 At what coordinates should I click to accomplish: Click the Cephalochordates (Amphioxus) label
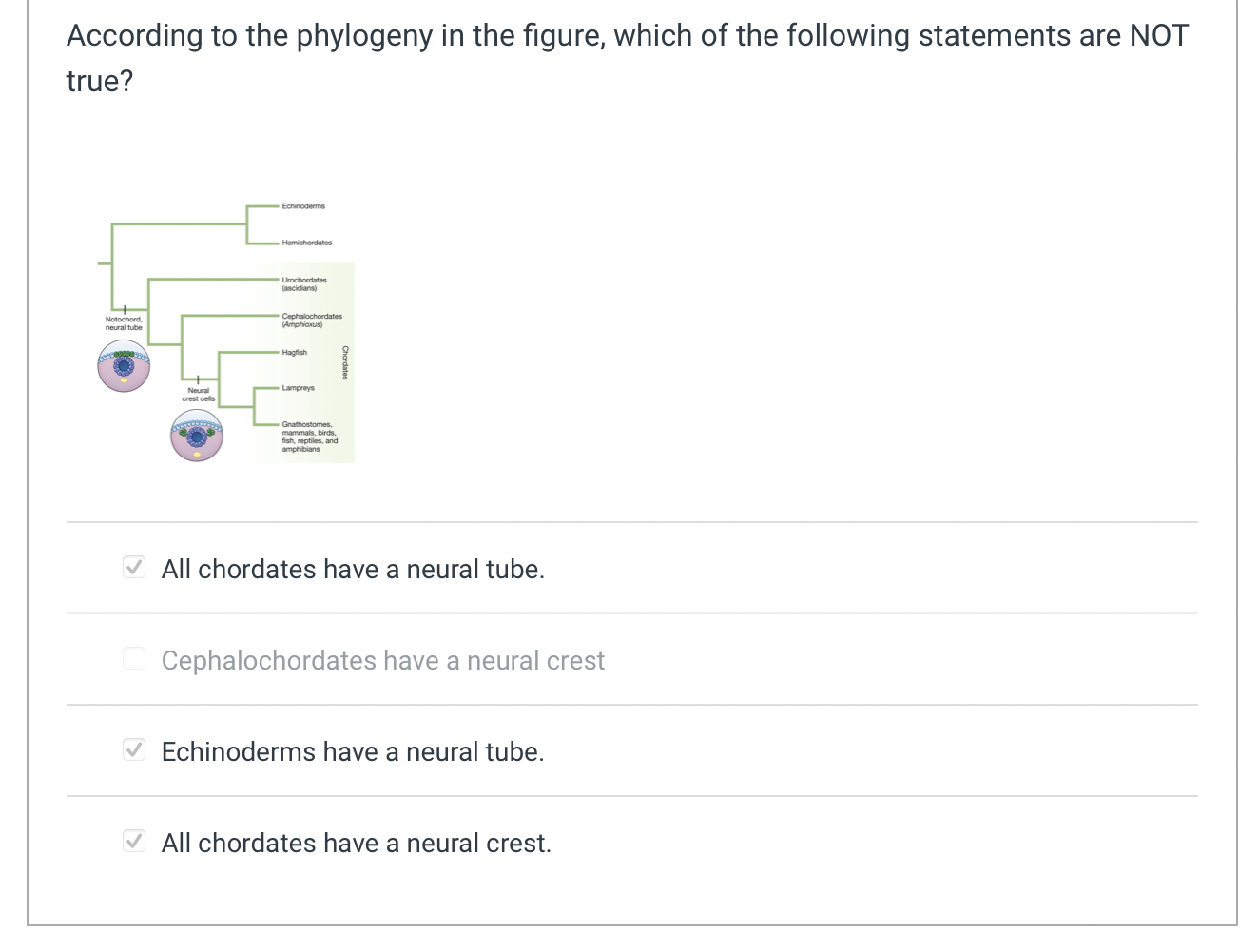(x=312, y=320)
